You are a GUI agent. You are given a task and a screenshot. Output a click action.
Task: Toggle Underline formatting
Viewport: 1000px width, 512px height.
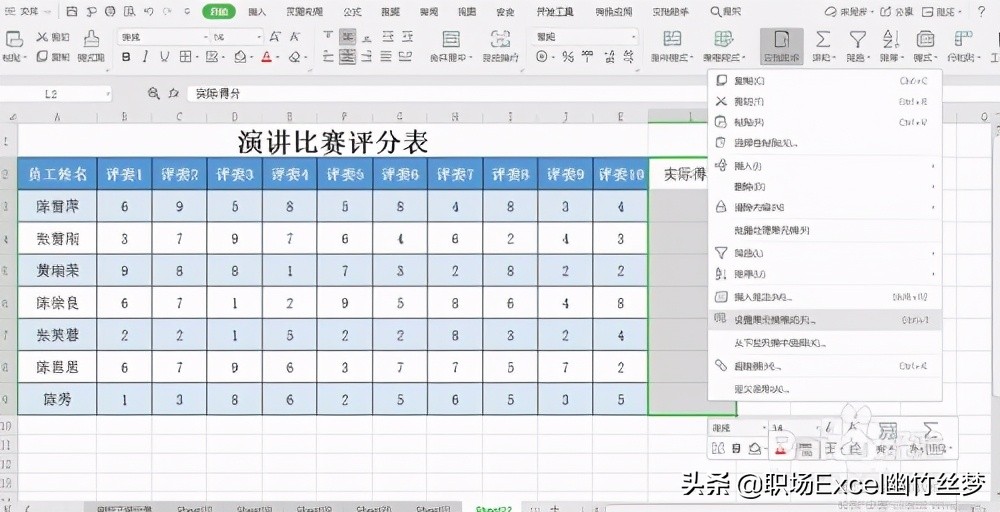click(165, 57)
